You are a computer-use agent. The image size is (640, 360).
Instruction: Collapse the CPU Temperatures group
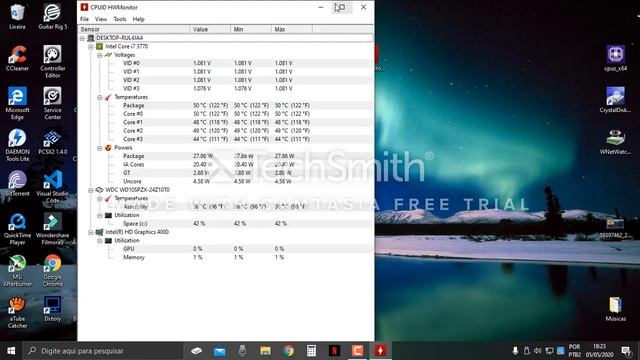pyautogui.click(x=100, y=97)
